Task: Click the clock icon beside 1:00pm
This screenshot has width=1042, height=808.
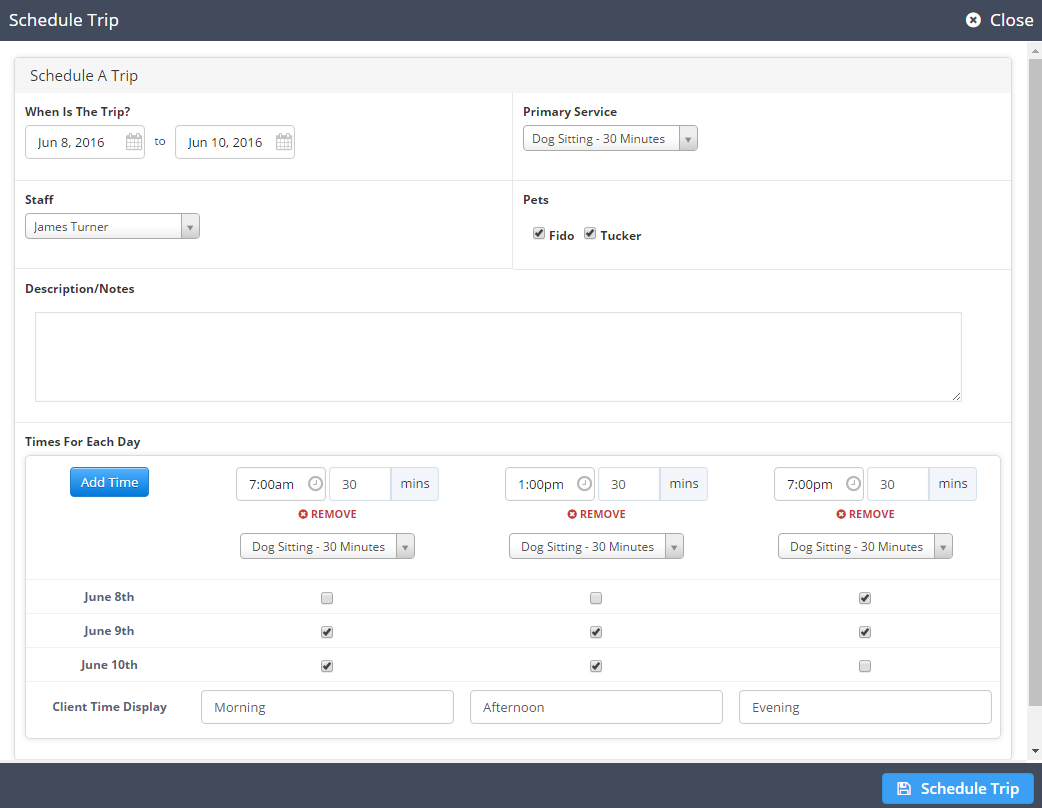Action: click(x=584, y=484)
